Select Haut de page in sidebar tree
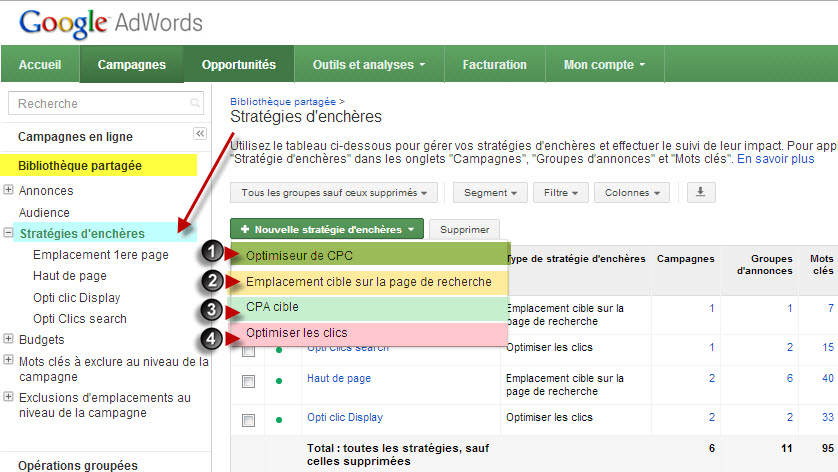The image size is (838, 472). (70, 276)
